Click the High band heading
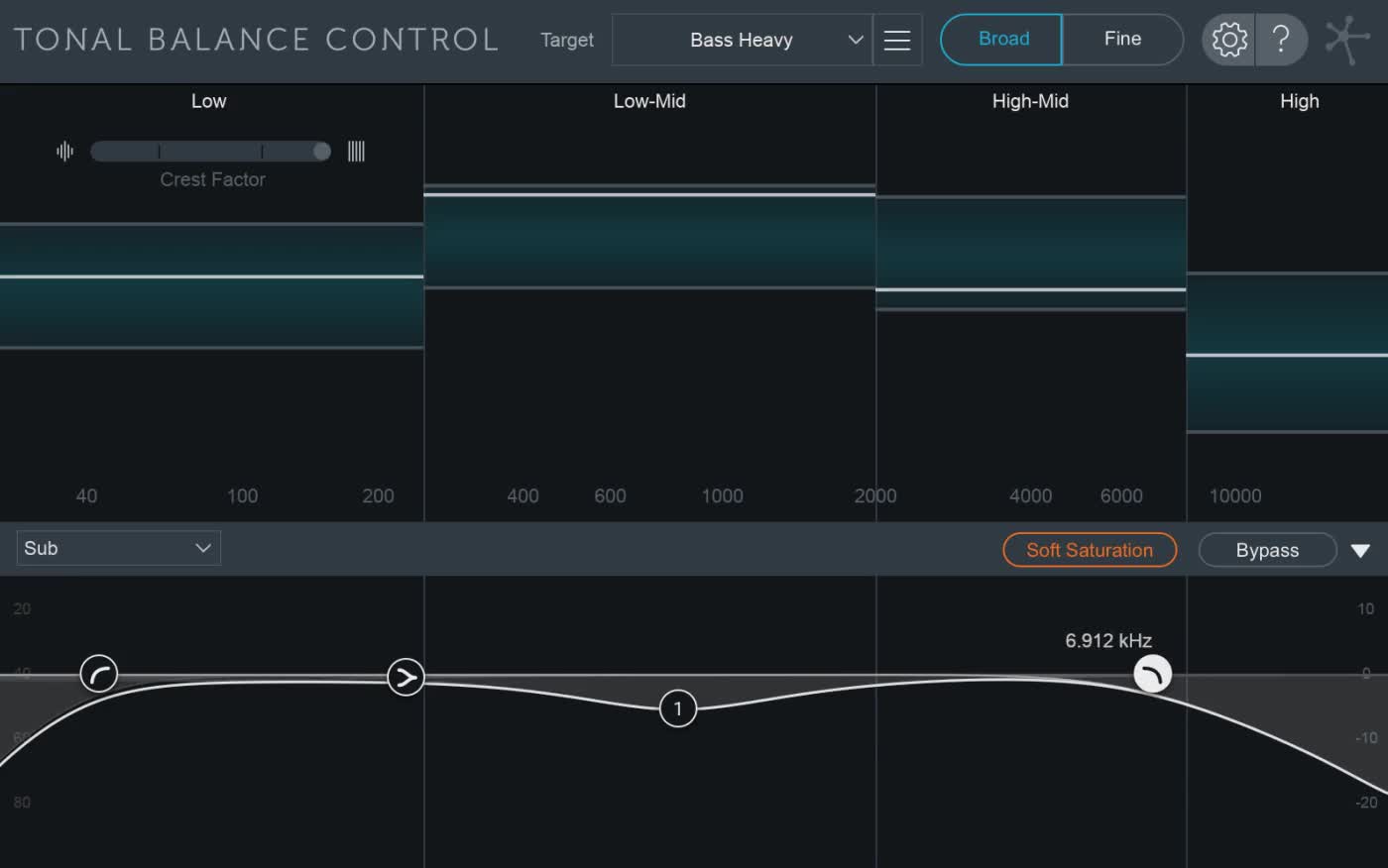 [x=1299, y=101]
